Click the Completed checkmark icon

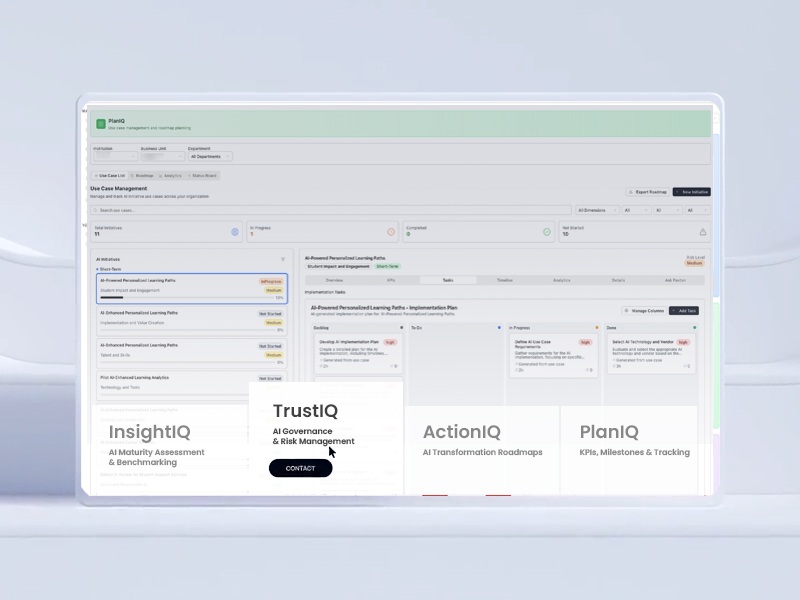coord(547,232)
